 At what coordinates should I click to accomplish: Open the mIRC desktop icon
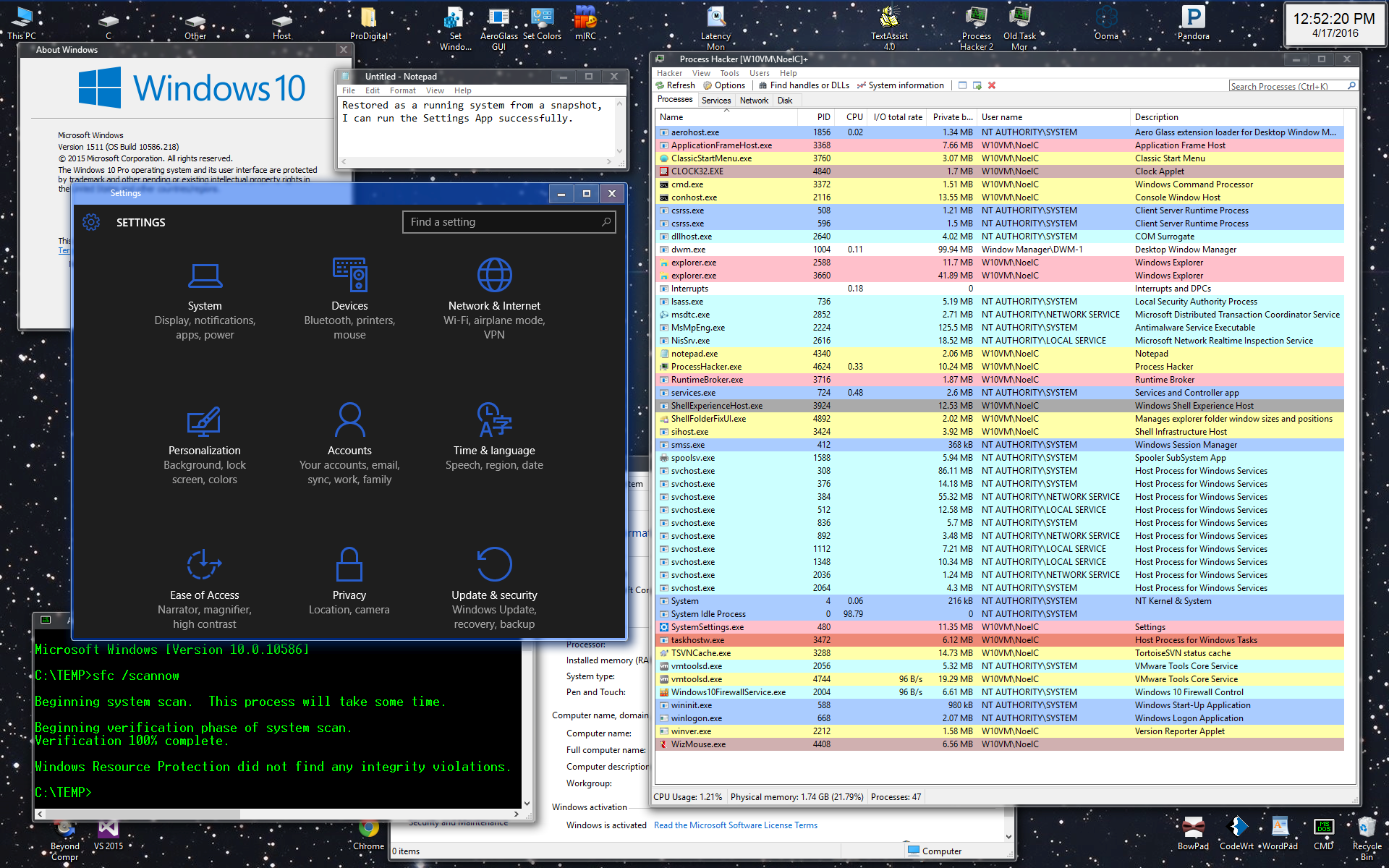pyautogui.click(x=585, y=23)
